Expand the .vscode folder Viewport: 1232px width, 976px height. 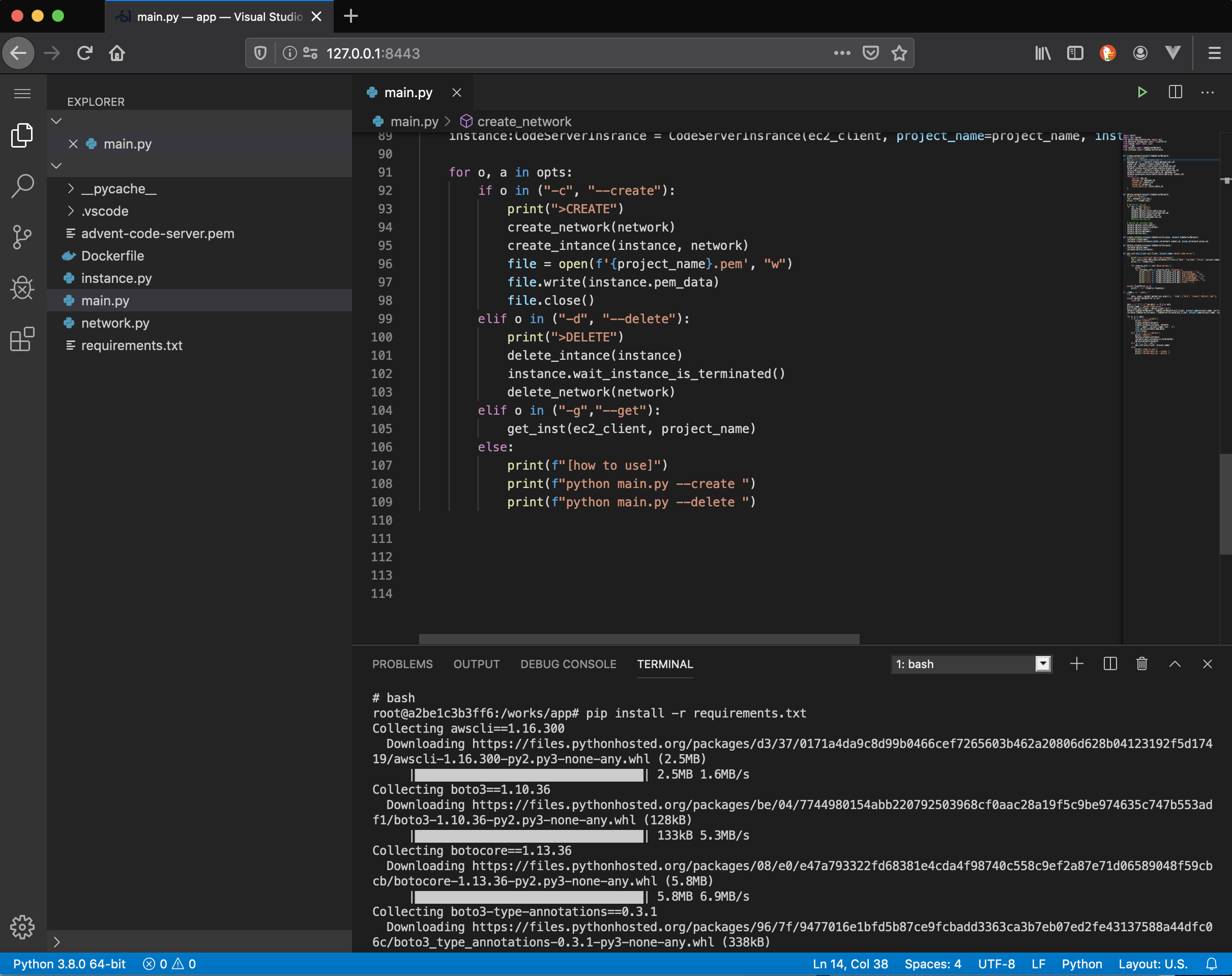(x=71, y=211)
